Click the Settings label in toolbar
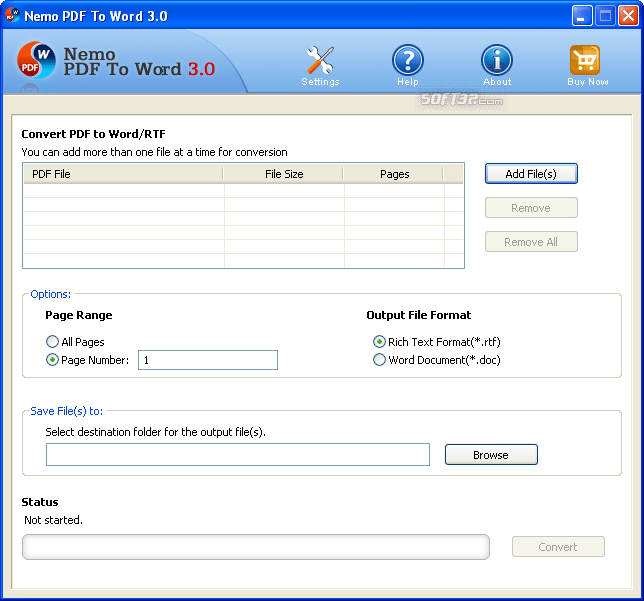 pyautogui.click(x=320, y=82)
